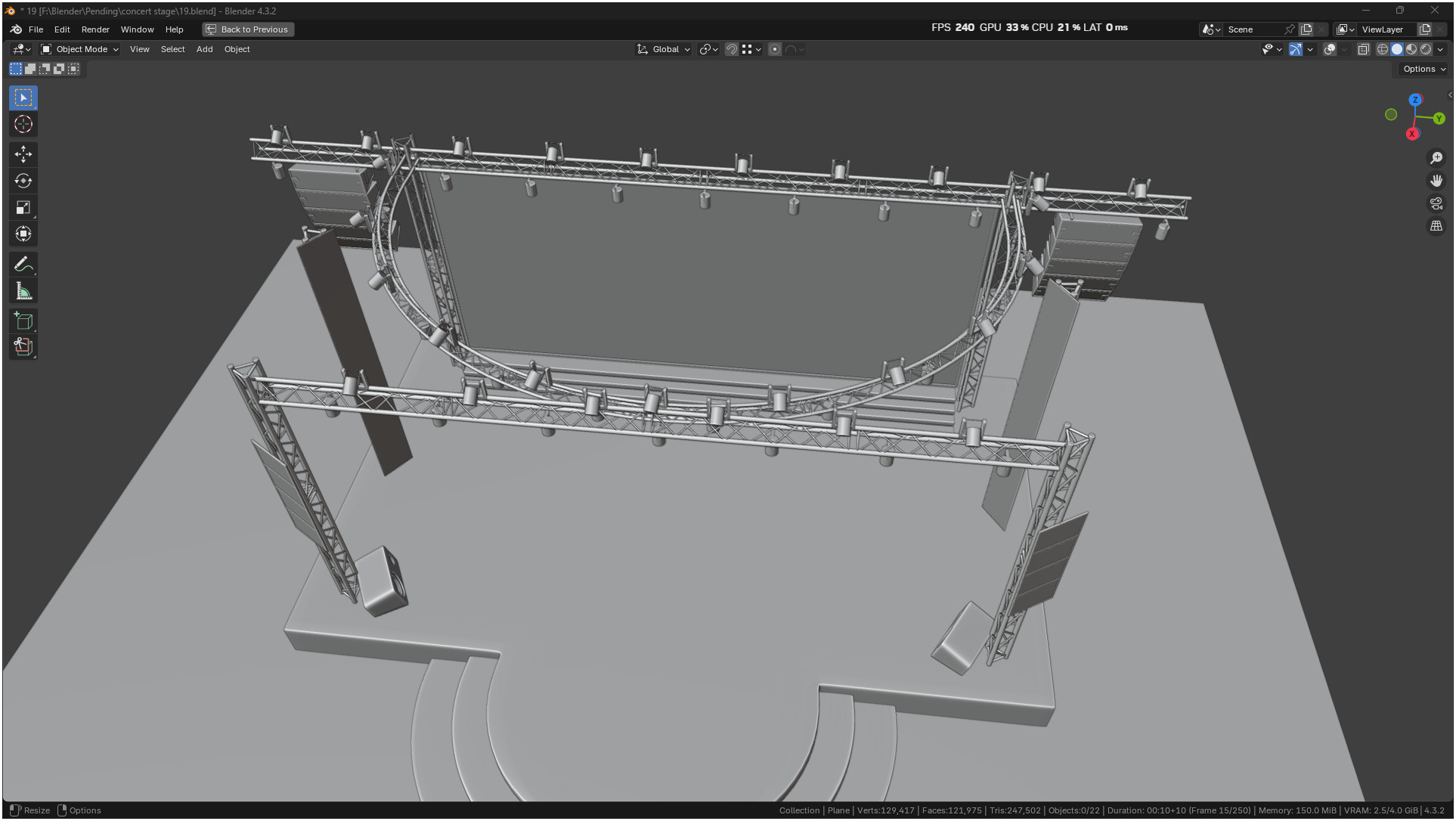Toggle snapping magnet
The width and height of the screenshot is (1456, 821).
(x=731, y=49)
